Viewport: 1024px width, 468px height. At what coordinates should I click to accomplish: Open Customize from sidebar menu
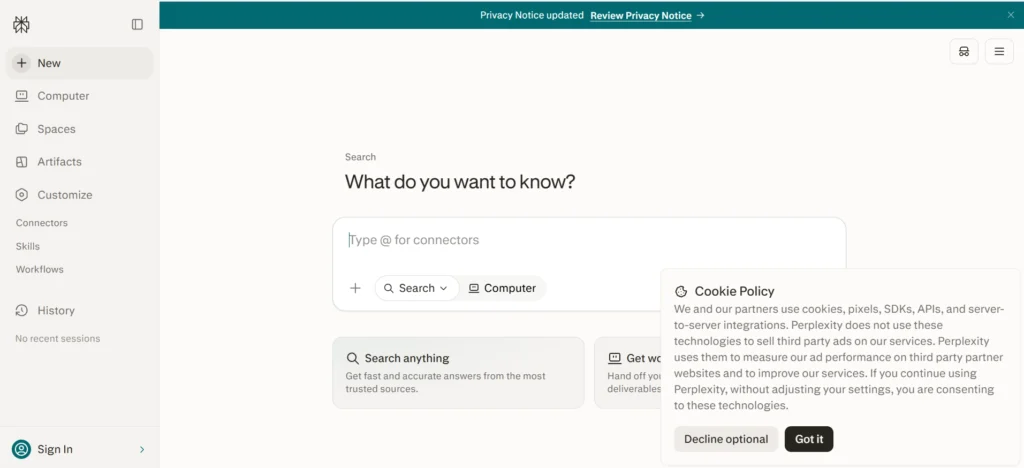click(x=80, y=195)
